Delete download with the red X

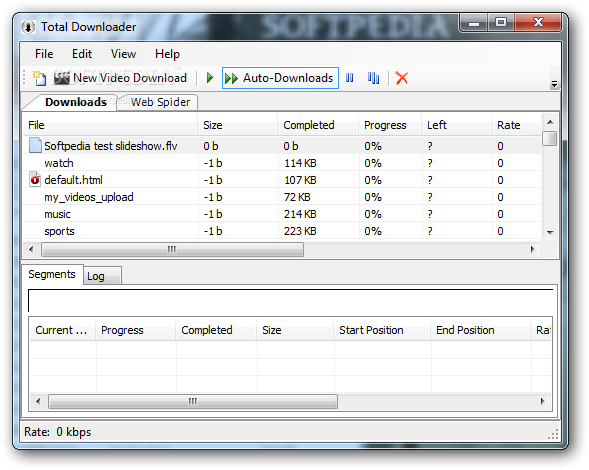pos(402,78)
